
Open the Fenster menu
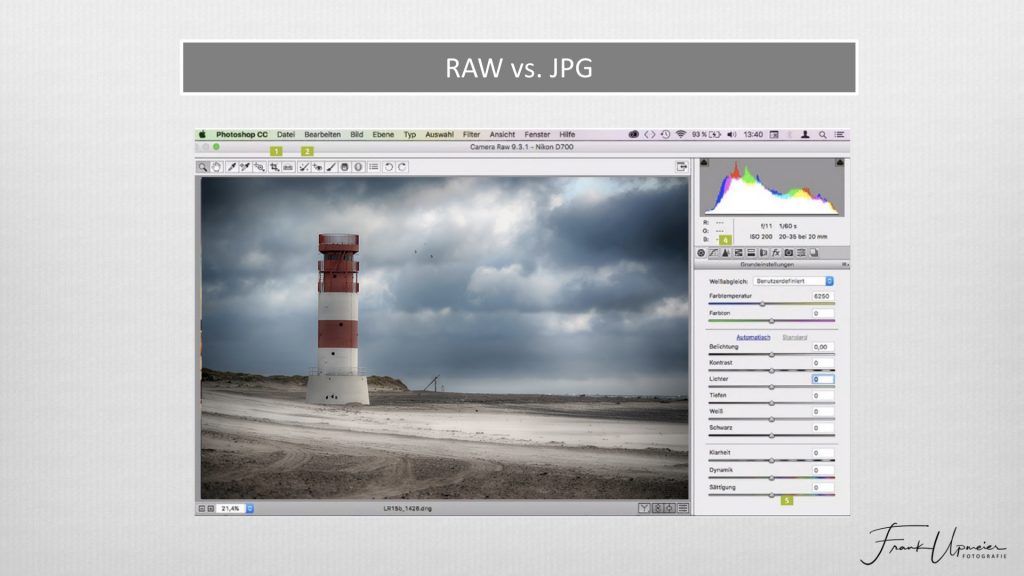pyautogui.click(x=537, y=135)
